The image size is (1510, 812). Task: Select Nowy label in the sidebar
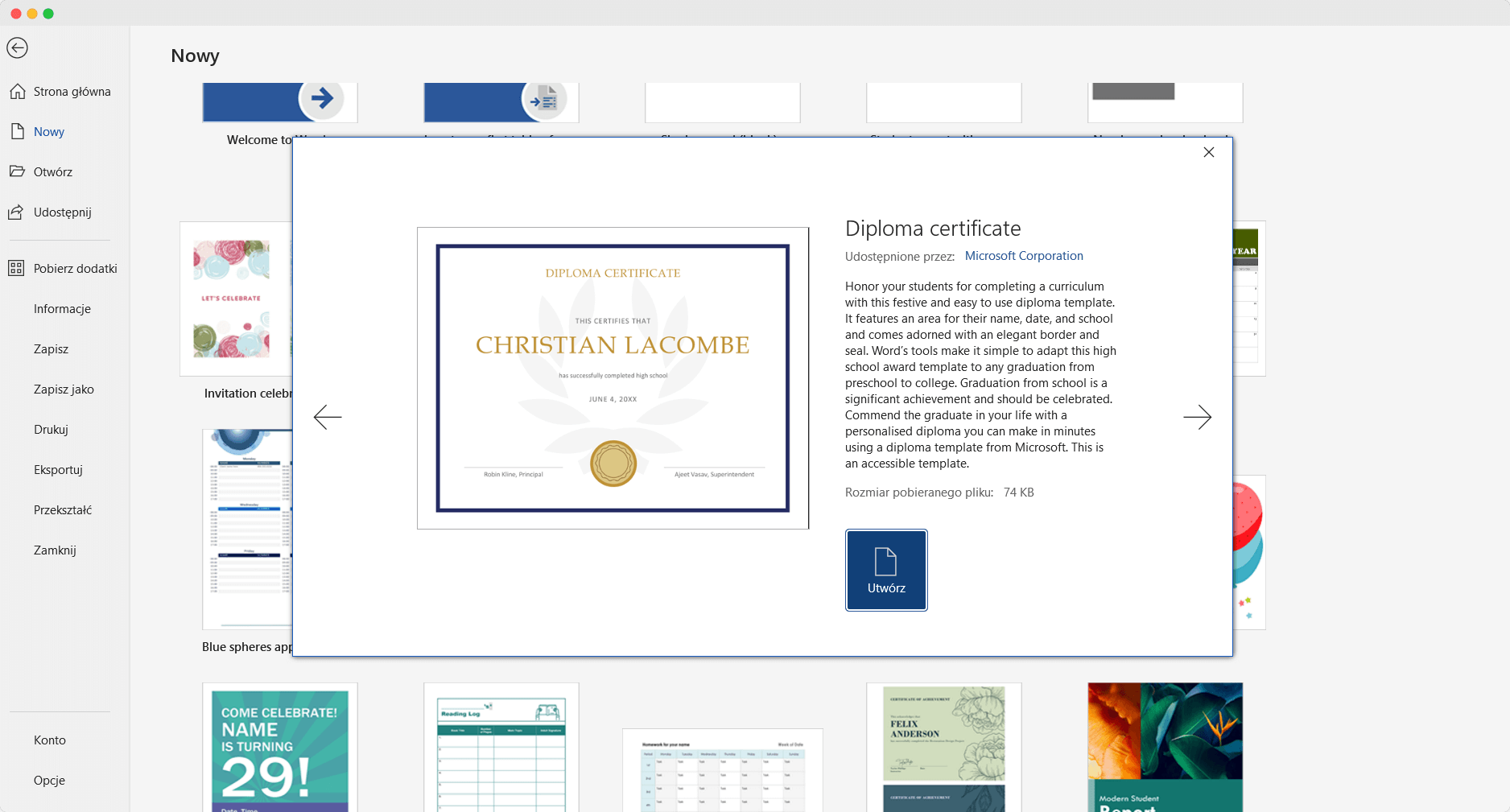[49, 132]
